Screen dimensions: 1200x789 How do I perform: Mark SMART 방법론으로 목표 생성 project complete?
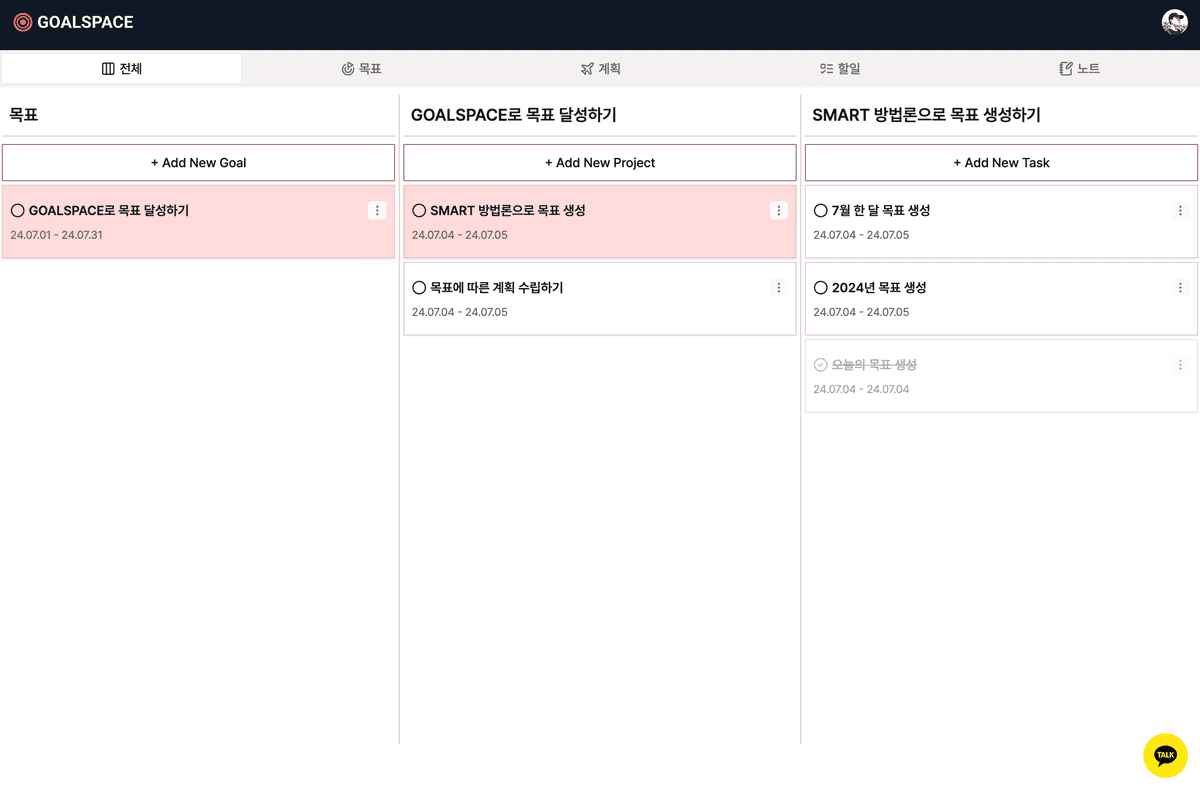[419, 211]
